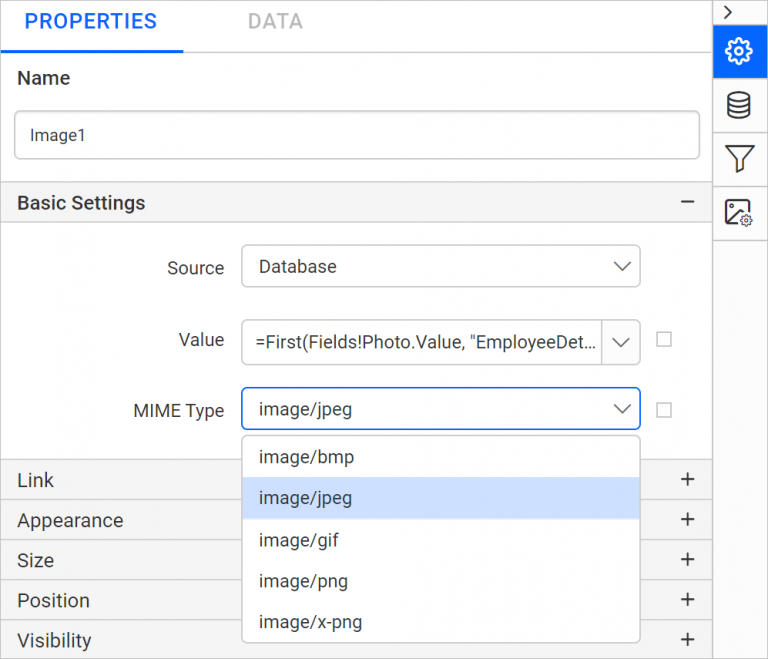Expand the Size section
Screen dimensions: 768x659
click(687, 560)
